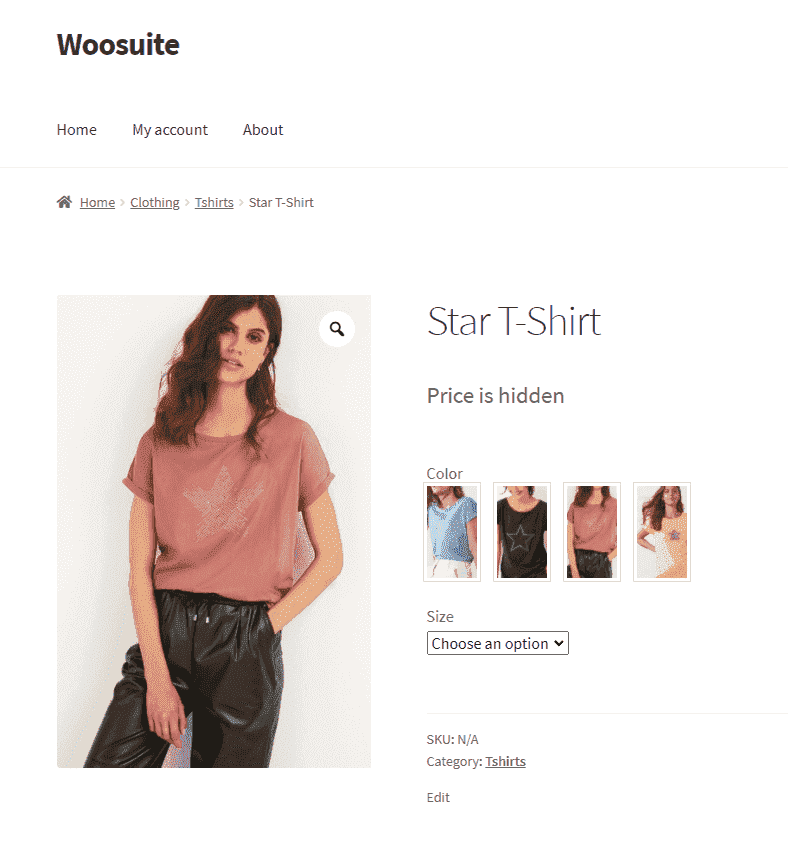Click the Star T-Shirt product heading
Viewport: 788px width, 855px height.
tap(514, 321)
